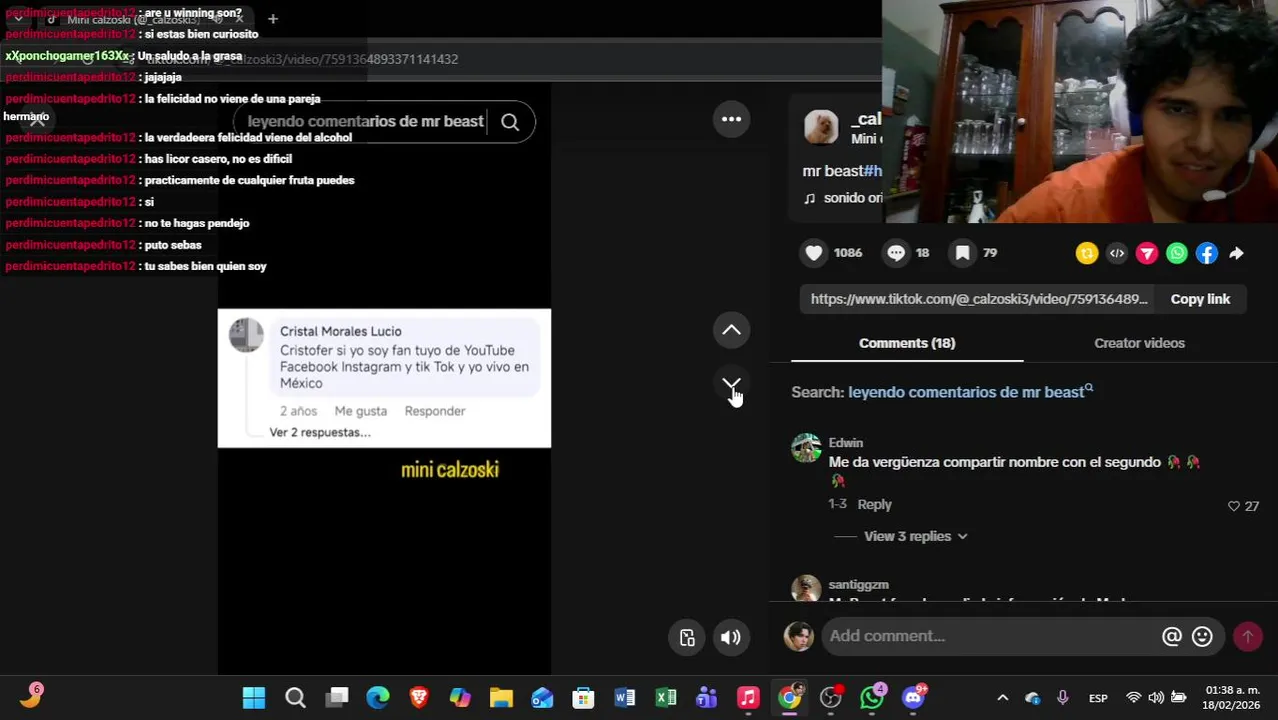1278x720 pixels.
Task: Switch ESP keyboard language
Action: coord(1098,698)
